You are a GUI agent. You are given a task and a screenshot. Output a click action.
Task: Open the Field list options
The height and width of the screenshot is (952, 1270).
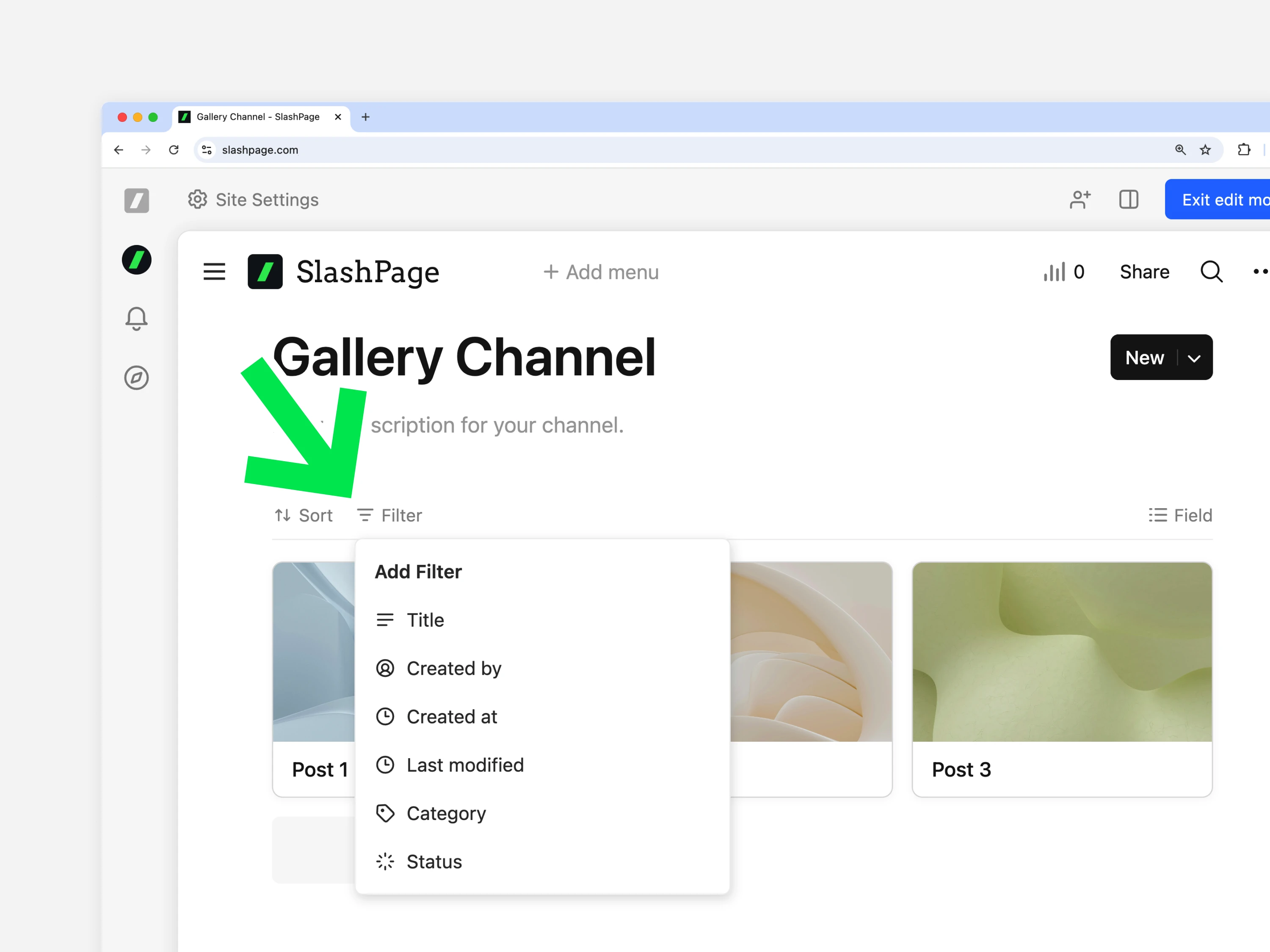[1180, 515]
